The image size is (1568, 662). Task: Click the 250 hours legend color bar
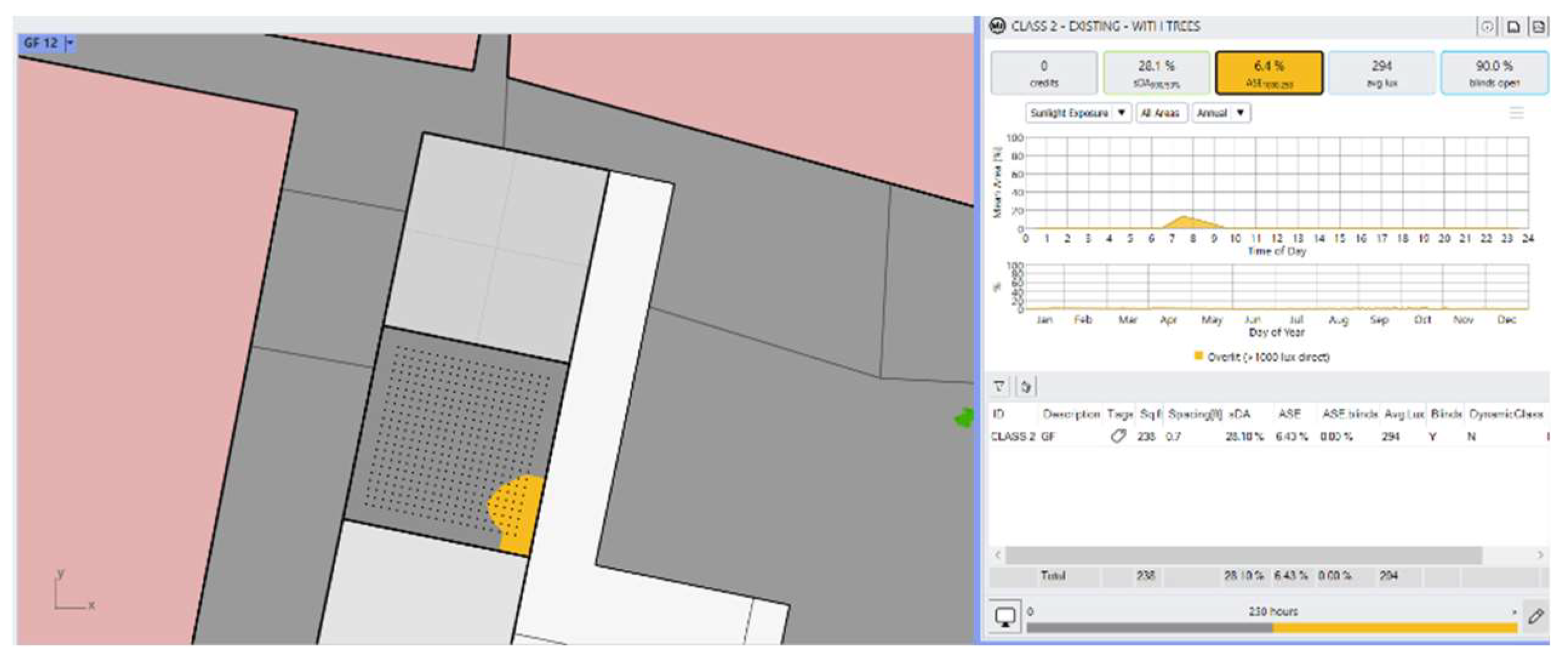pos(1272,627)
